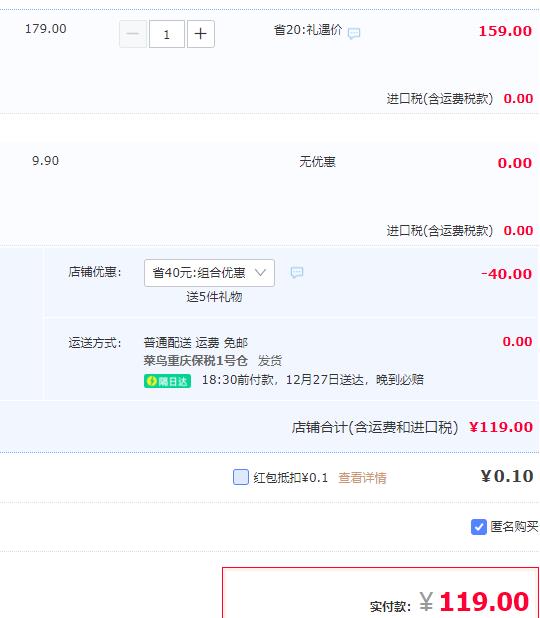Increase quantity with the plus button
Viewport: 540px width, 618px height.
[201, 34]
